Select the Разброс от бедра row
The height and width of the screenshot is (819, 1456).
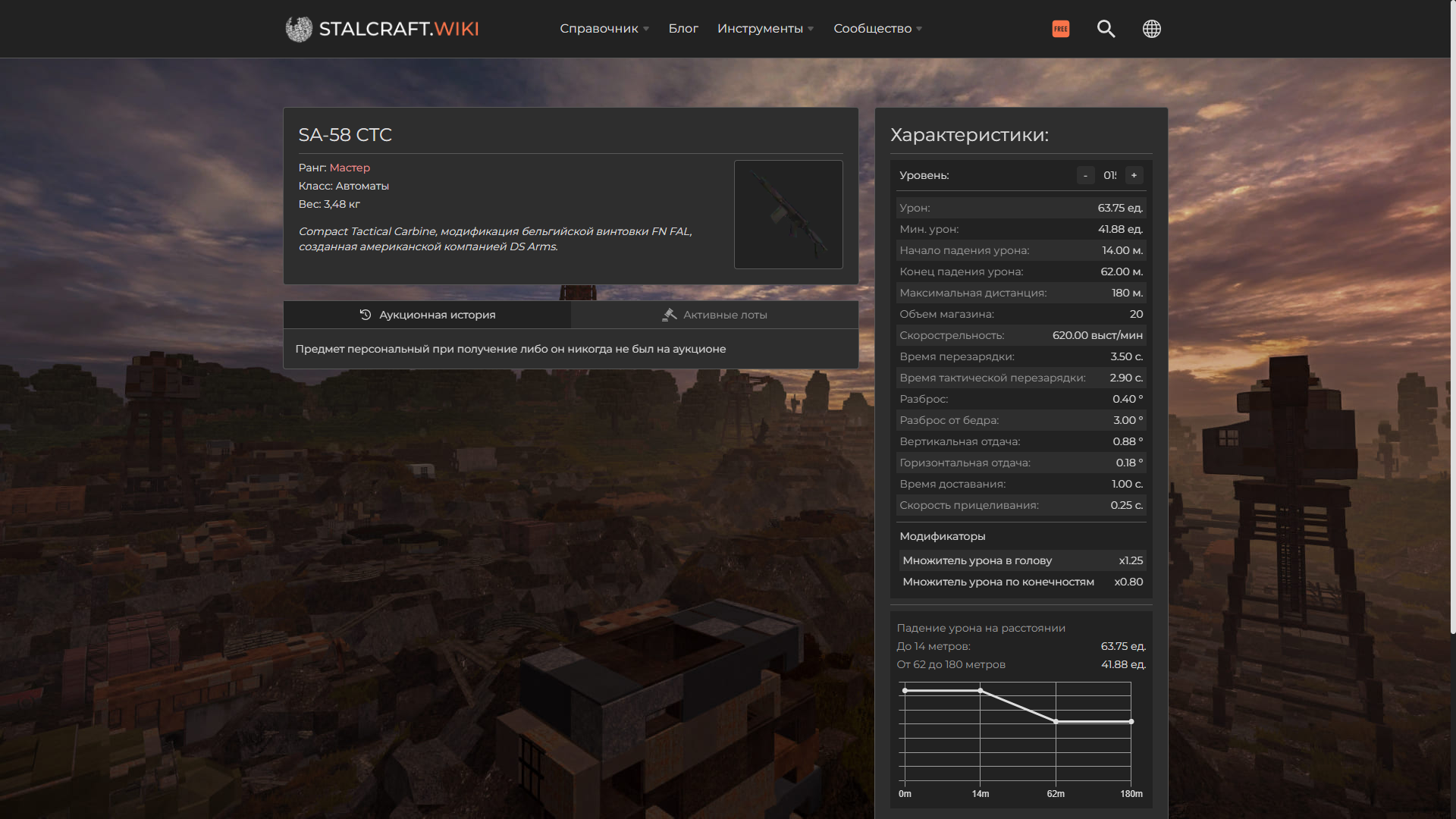pyautogui.click(x=1021, y=420)
